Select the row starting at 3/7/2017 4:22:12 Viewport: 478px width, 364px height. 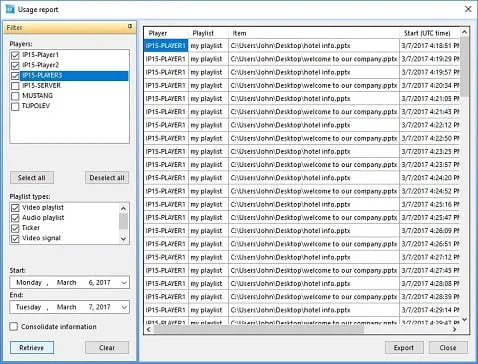302,125
